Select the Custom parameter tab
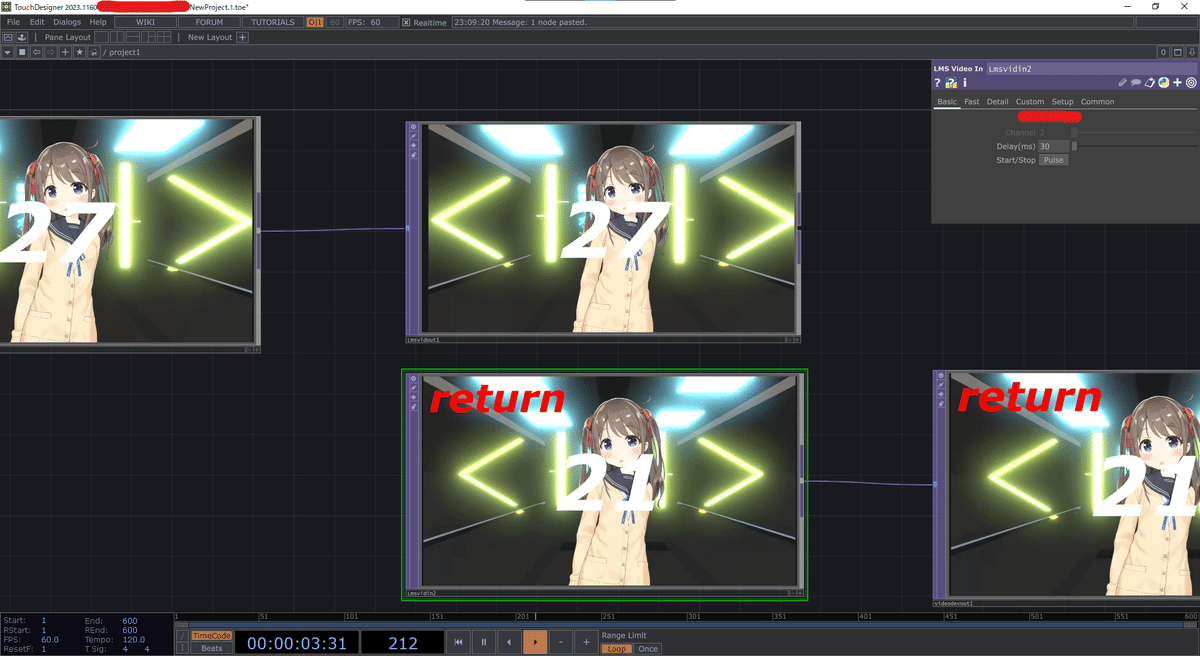This screenshot has height=656, width=1200. 1030,101
